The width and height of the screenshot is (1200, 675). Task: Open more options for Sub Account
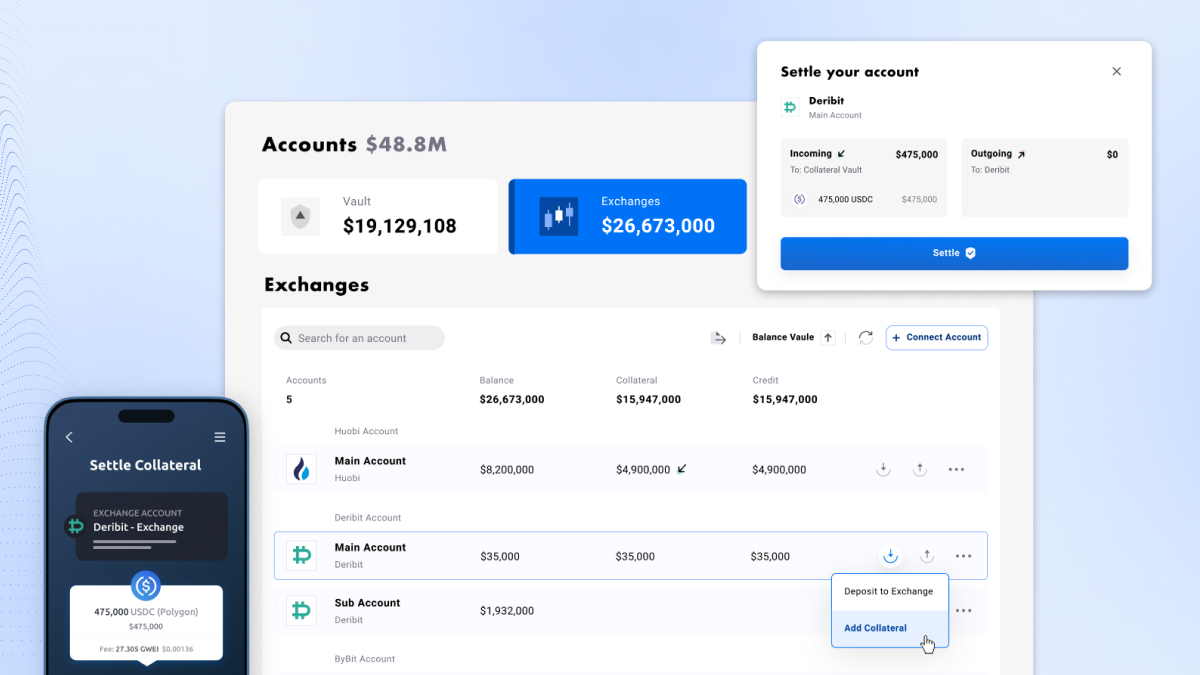point(963,610)
